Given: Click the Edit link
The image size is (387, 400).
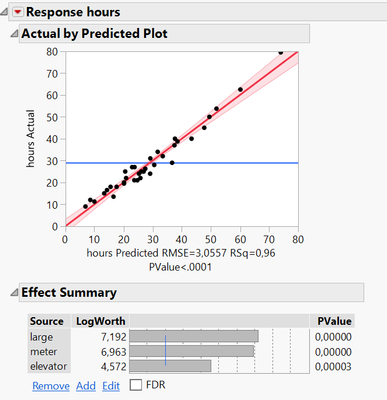Looking at the screenshot, I should click(111, 386).
